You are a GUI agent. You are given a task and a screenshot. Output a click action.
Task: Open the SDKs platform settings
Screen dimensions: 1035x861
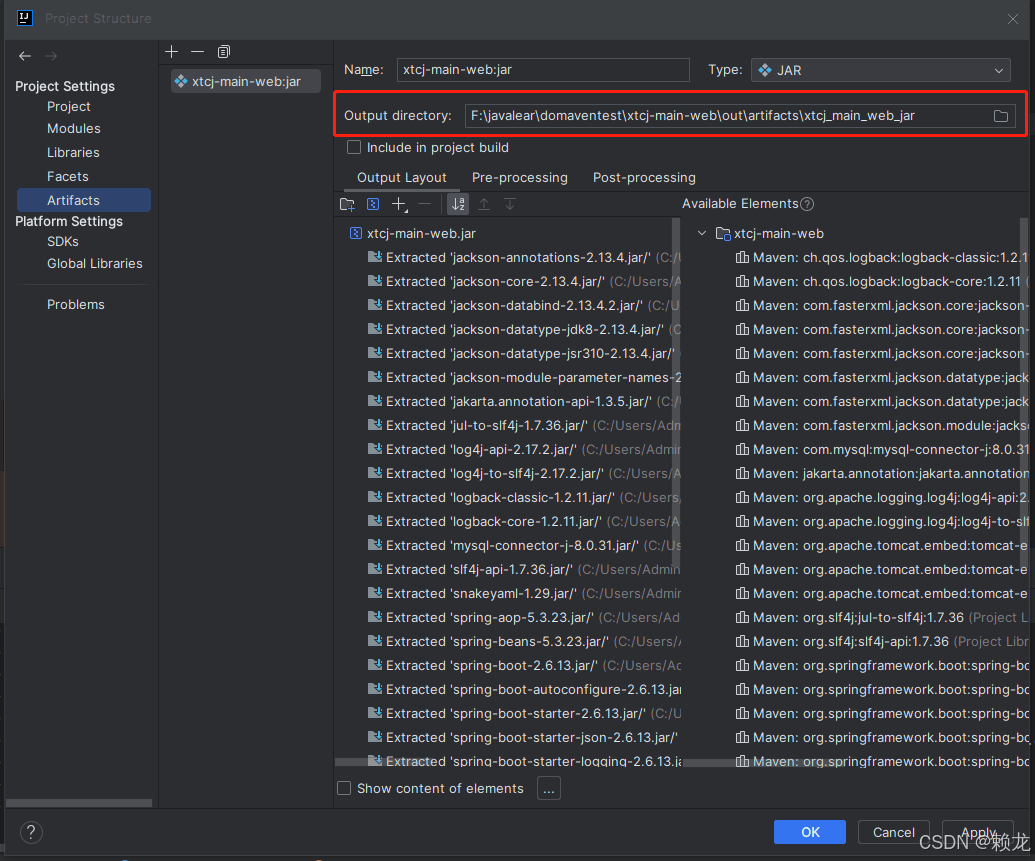click(63, 242)
